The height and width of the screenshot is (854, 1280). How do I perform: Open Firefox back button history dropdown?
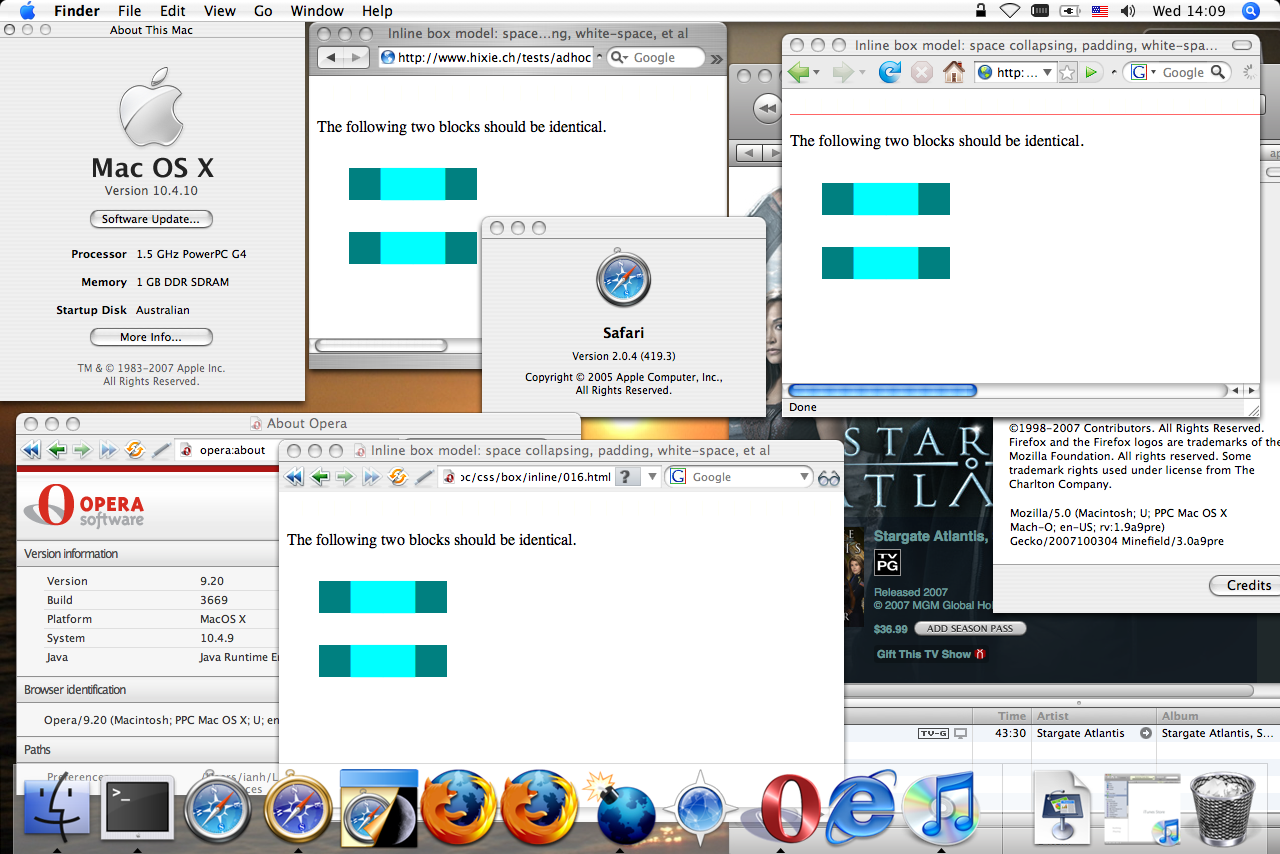[x=817, y=72]
